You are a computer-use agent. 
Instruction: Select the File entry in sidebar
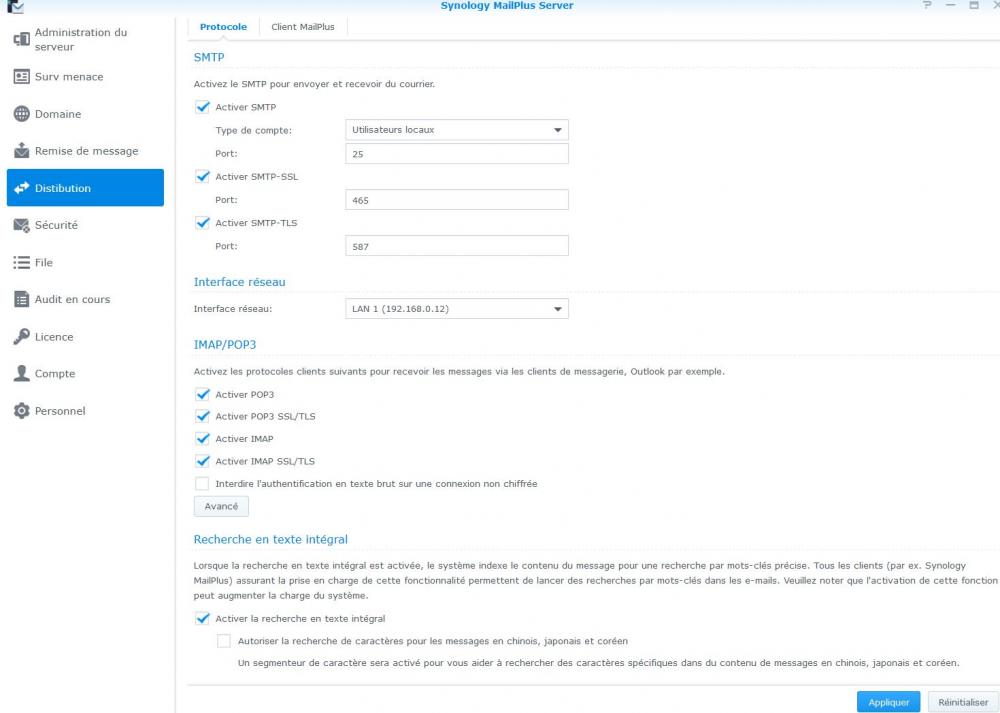point(85,262)
